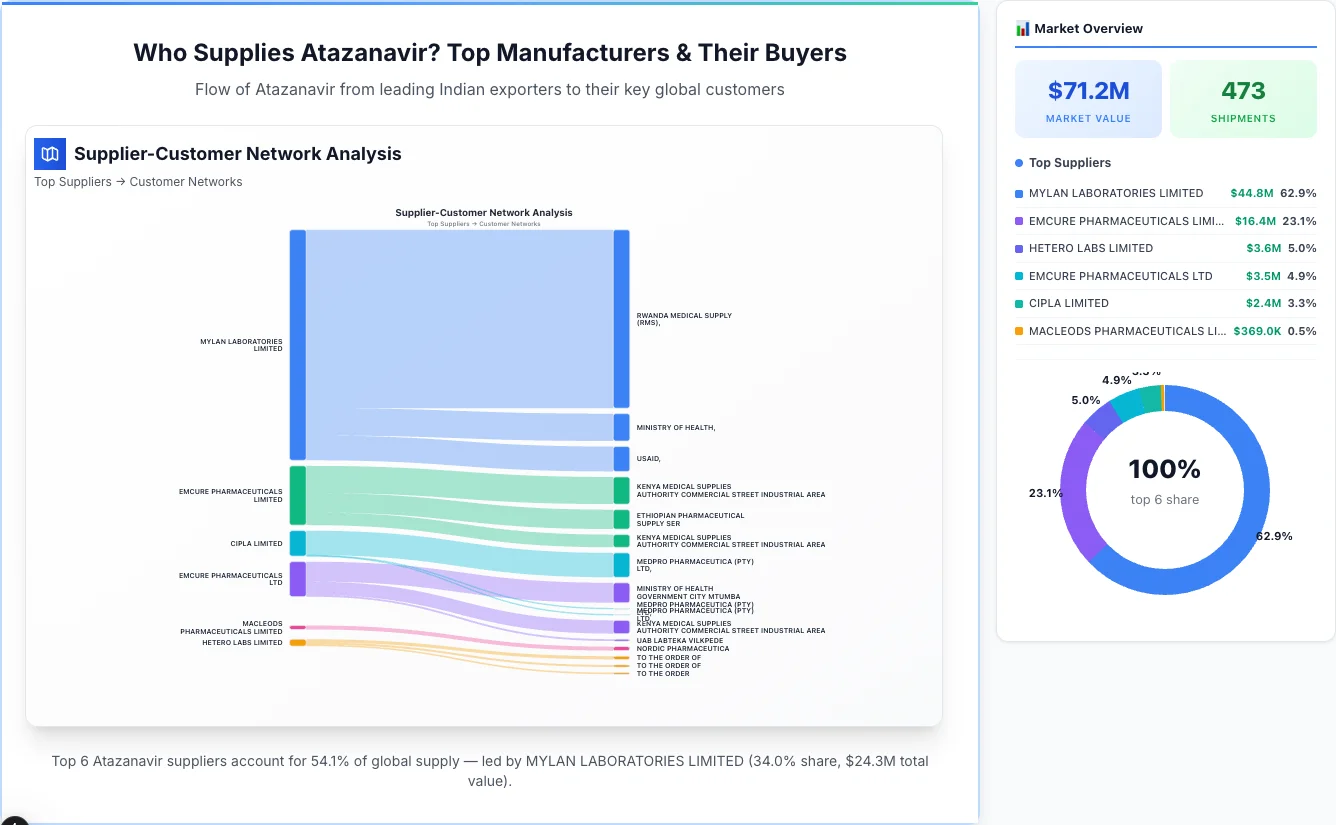Click the Supplier-Customer Network Analysis chart title
Viewport: 1336px width, 825px height.
coord(484,213)
